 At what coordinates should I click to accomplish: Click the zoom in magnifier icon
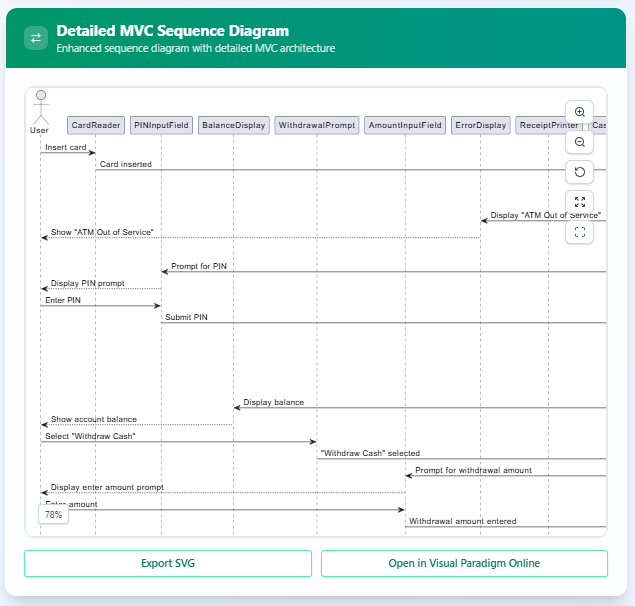tap(579, 112)
